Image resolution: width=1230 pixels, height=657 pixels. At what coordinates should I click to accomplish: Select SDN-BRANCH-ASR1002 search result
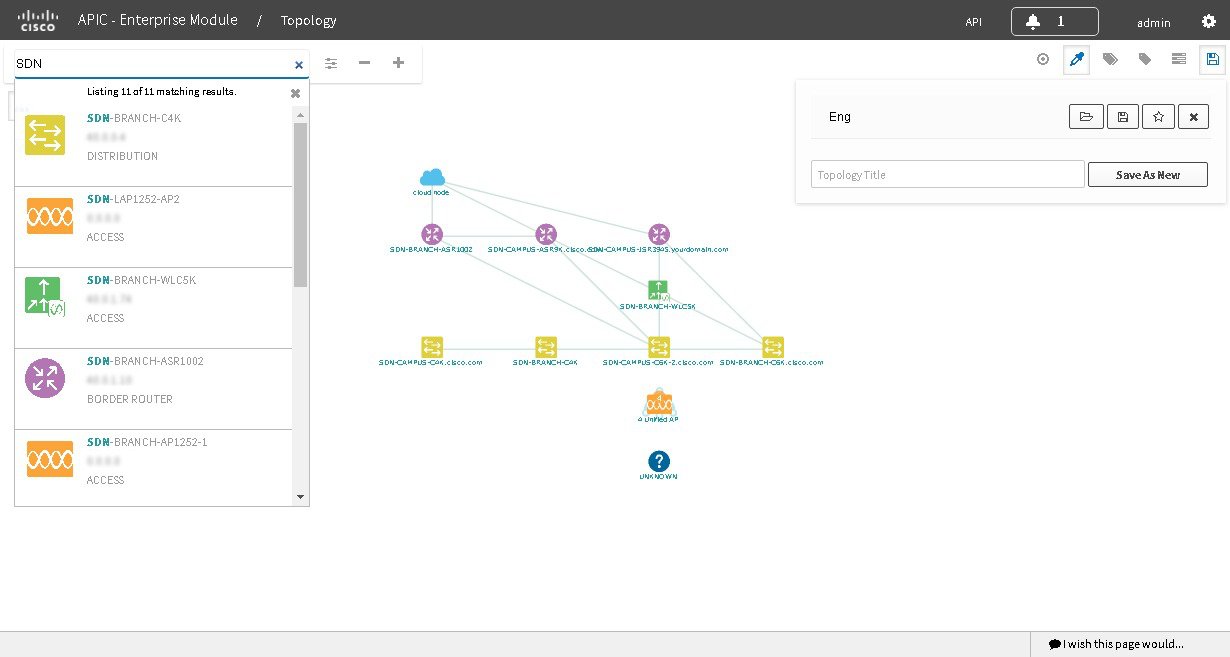[154, 389]
